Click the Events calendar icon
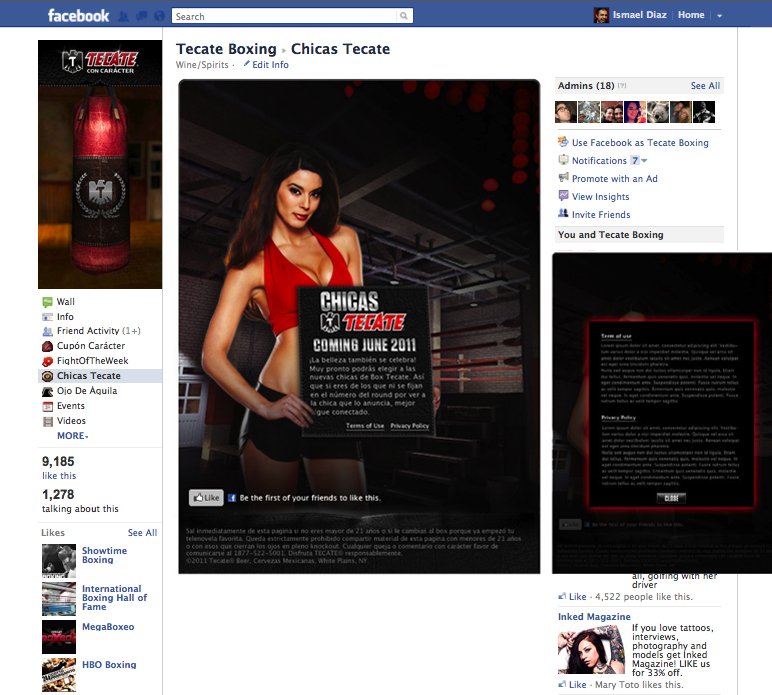 [47, 407]
